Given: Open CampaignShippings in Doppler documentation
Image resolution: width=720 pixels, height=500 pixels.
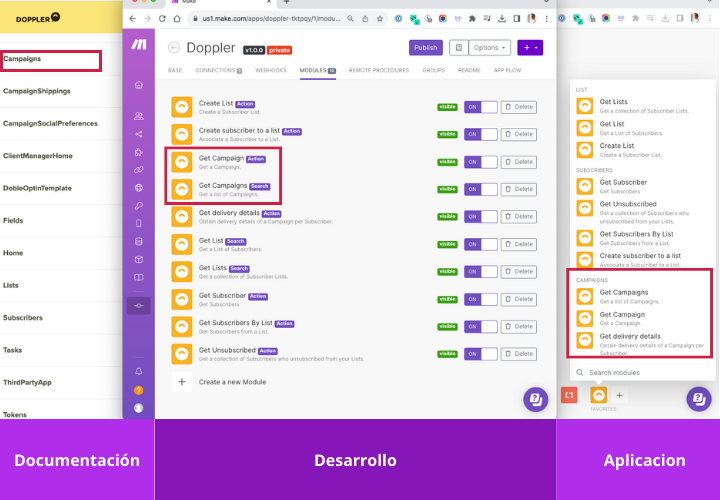Looking at the screenshot, I should 37,91.
